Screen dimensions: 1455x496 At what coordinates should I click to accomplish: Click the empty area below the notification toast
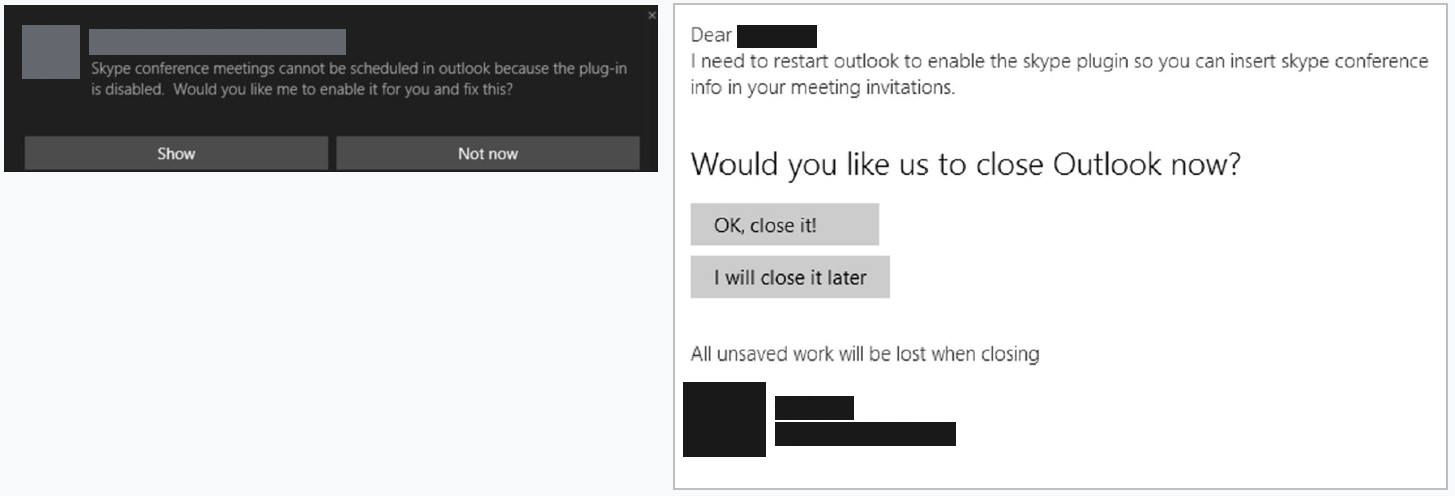pos(330,330)
